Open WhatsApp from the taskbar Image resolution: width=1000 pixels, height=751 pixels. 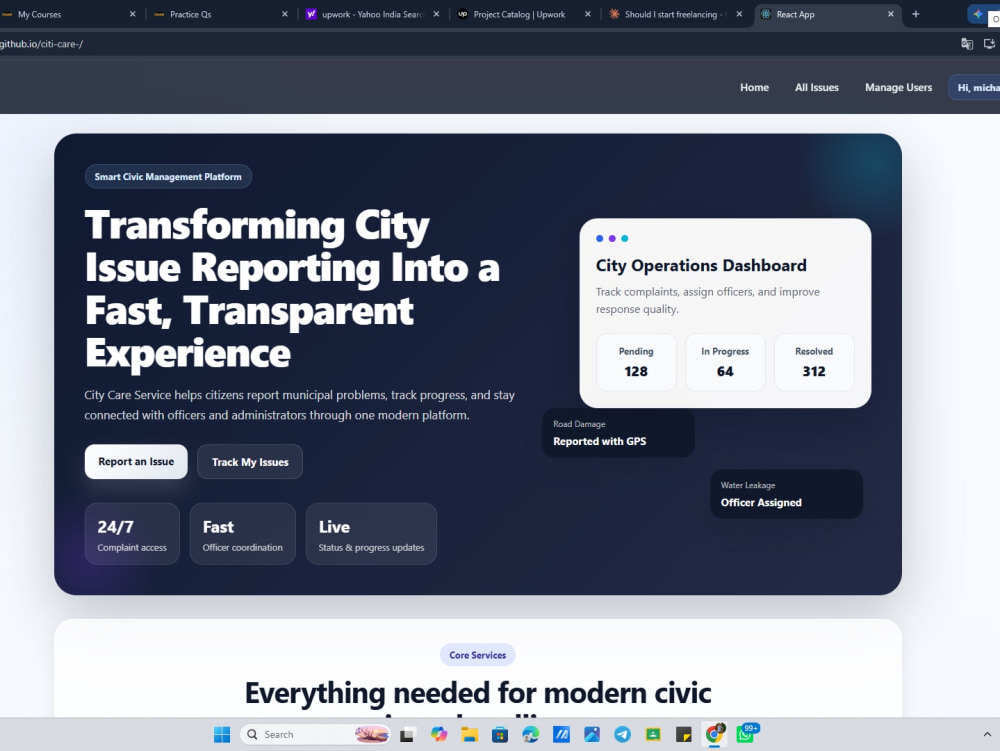click(x=746, y=734)
